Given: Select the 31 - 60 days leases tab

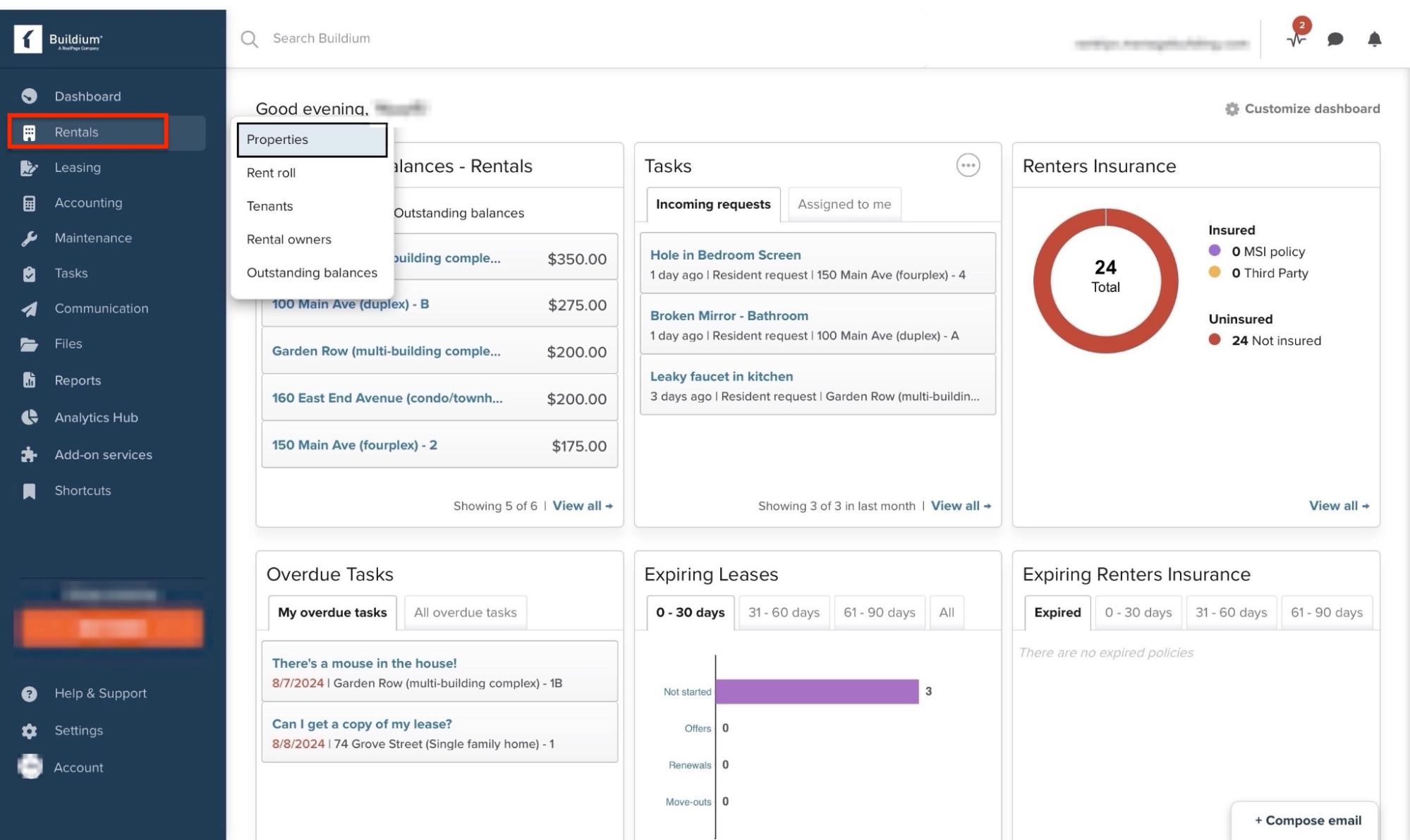Looking at the screenshot, I should (784, 613).
